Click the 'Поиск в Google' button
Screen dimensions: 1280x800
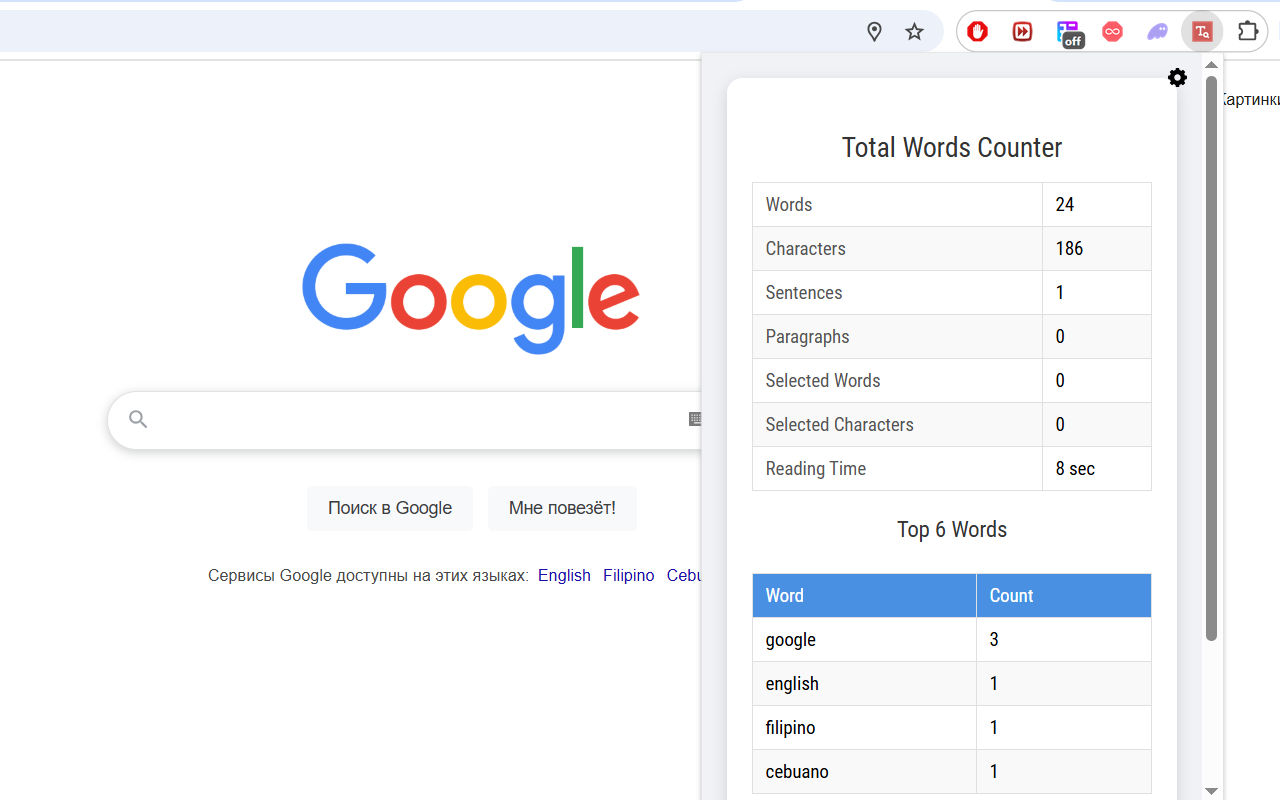[390, 508]
